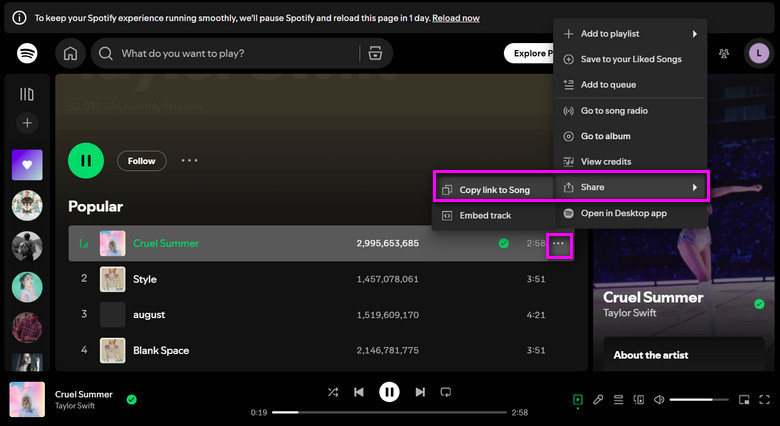Toggle the saved checkmark on Cruel Summer row
Image resolution: width=780 pixels, height=426 pixels.
click(503, 243)
